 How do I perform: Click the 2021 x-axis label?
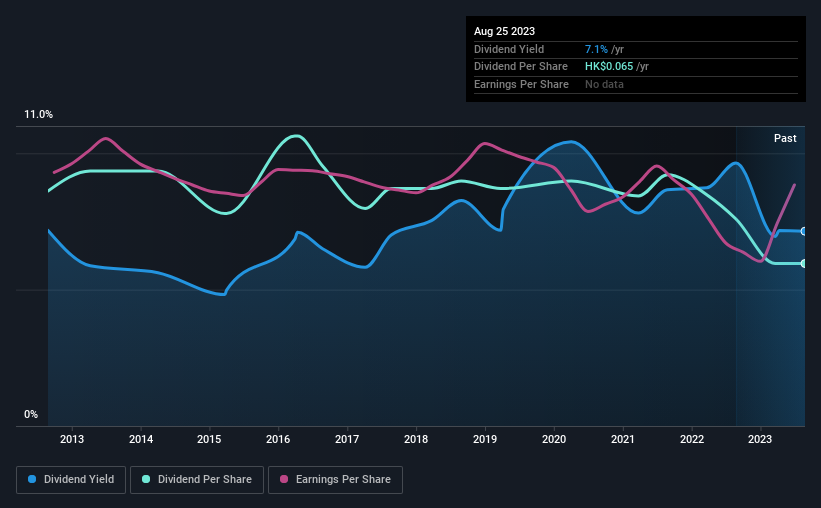tap(623, 439)
